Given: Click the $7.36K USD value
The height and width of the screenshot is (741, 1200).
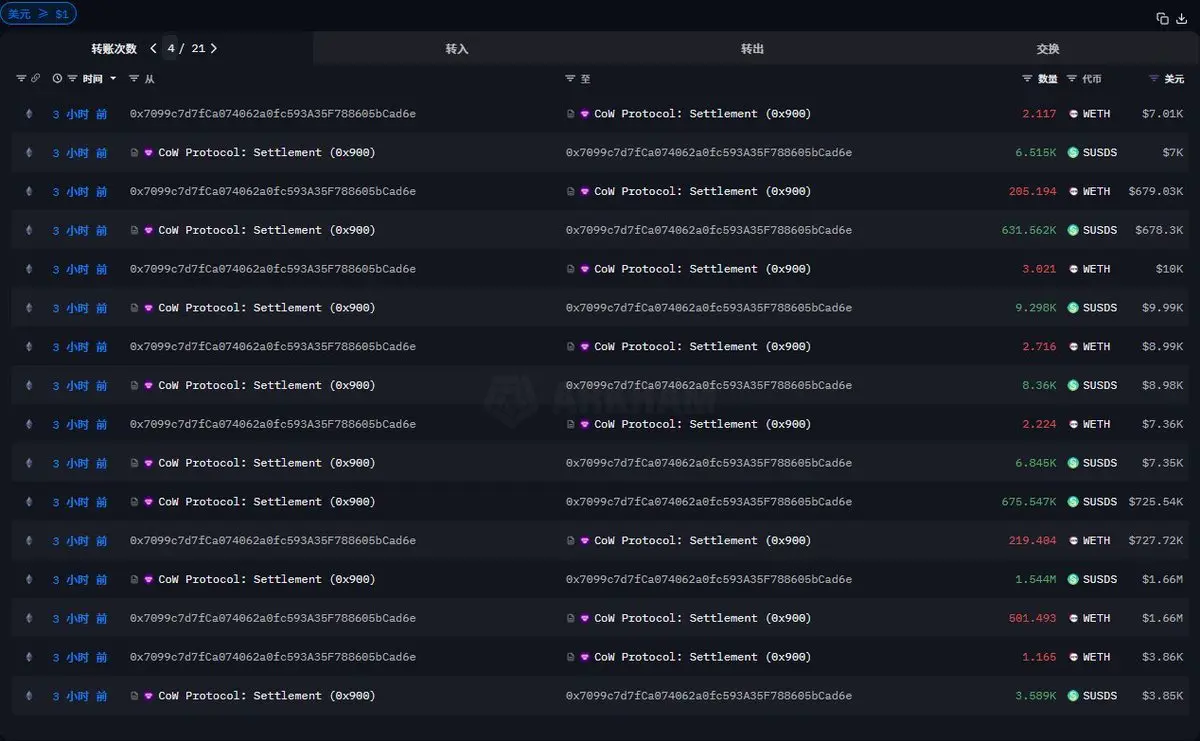Looking at the screenshot, I should point(1163,424).
